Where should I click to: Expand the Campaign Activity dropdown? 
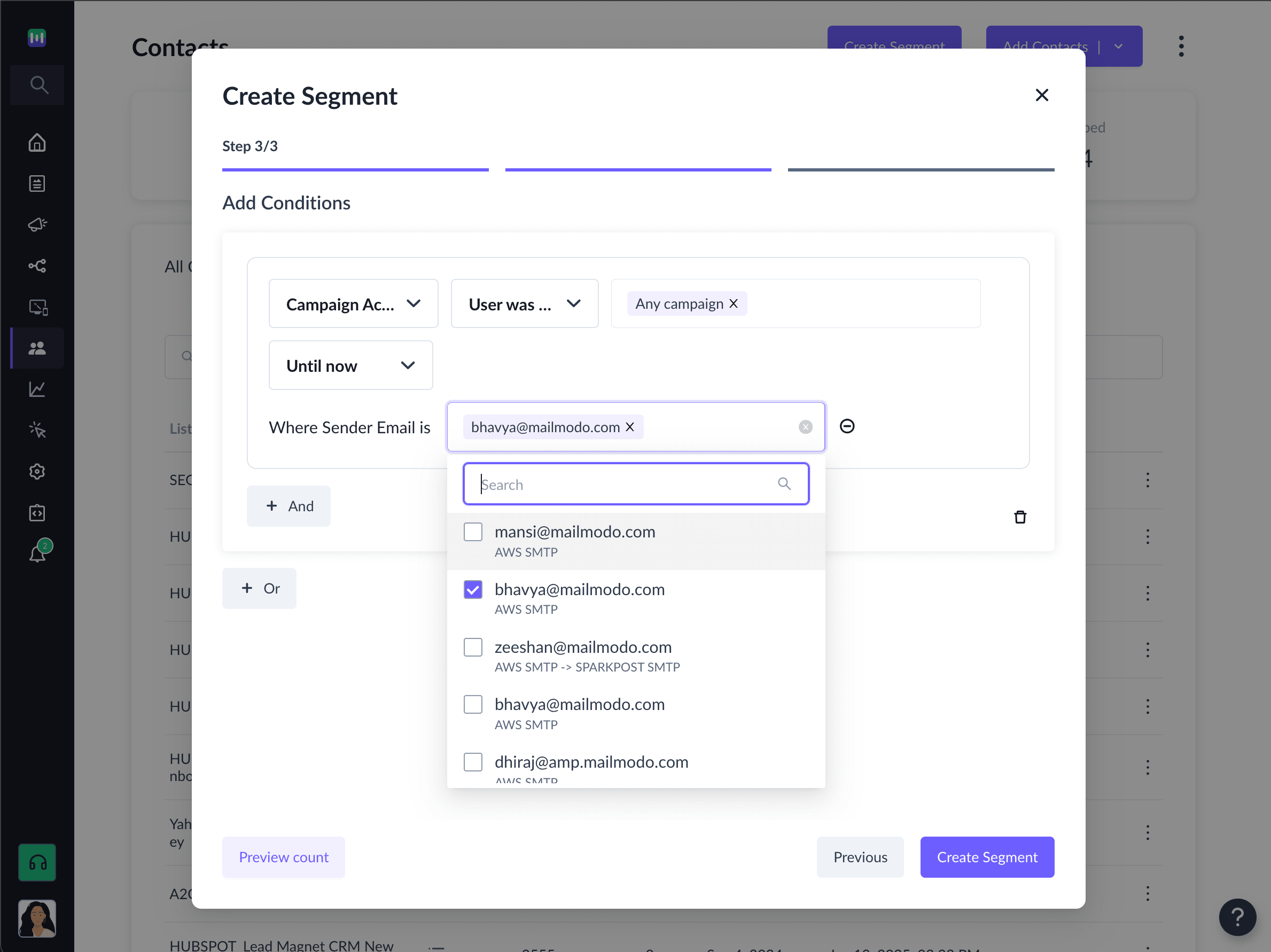[353, 303]
